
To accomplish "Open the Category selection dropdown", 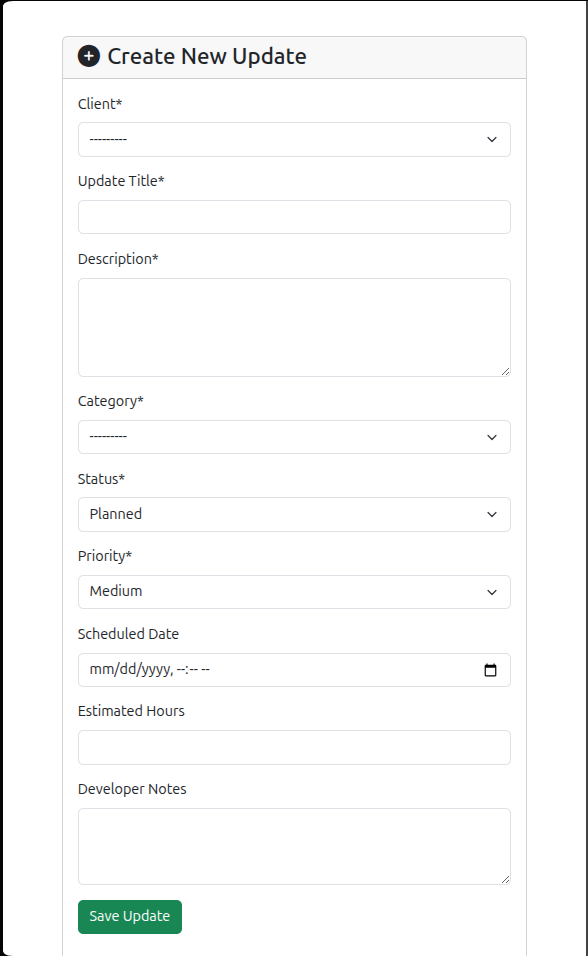I will (294, 437).
